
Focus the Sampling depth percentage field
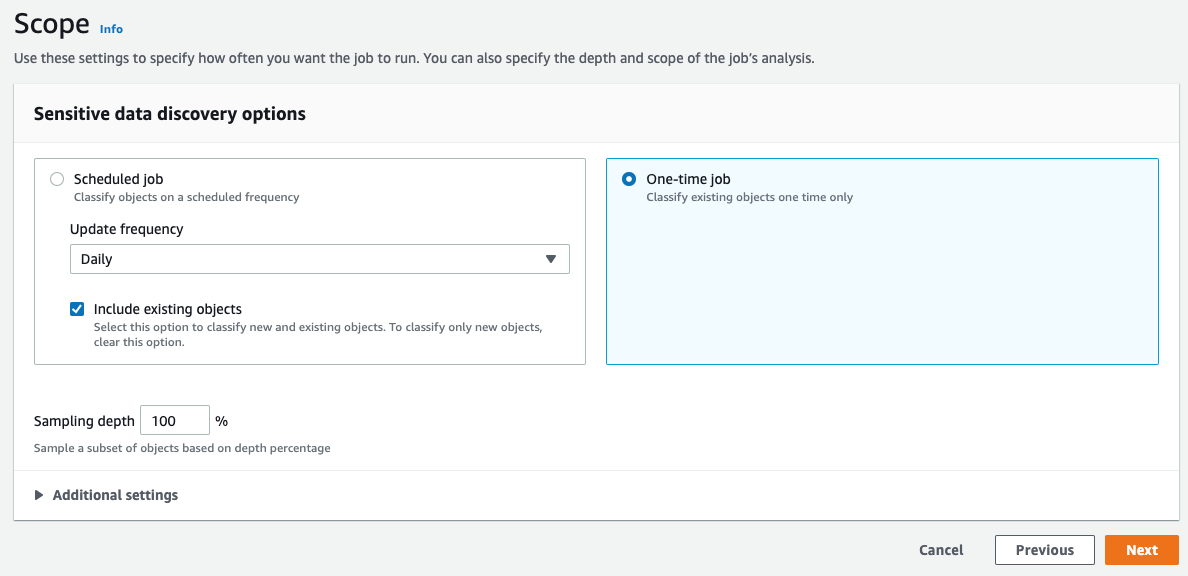click(174, 421)
